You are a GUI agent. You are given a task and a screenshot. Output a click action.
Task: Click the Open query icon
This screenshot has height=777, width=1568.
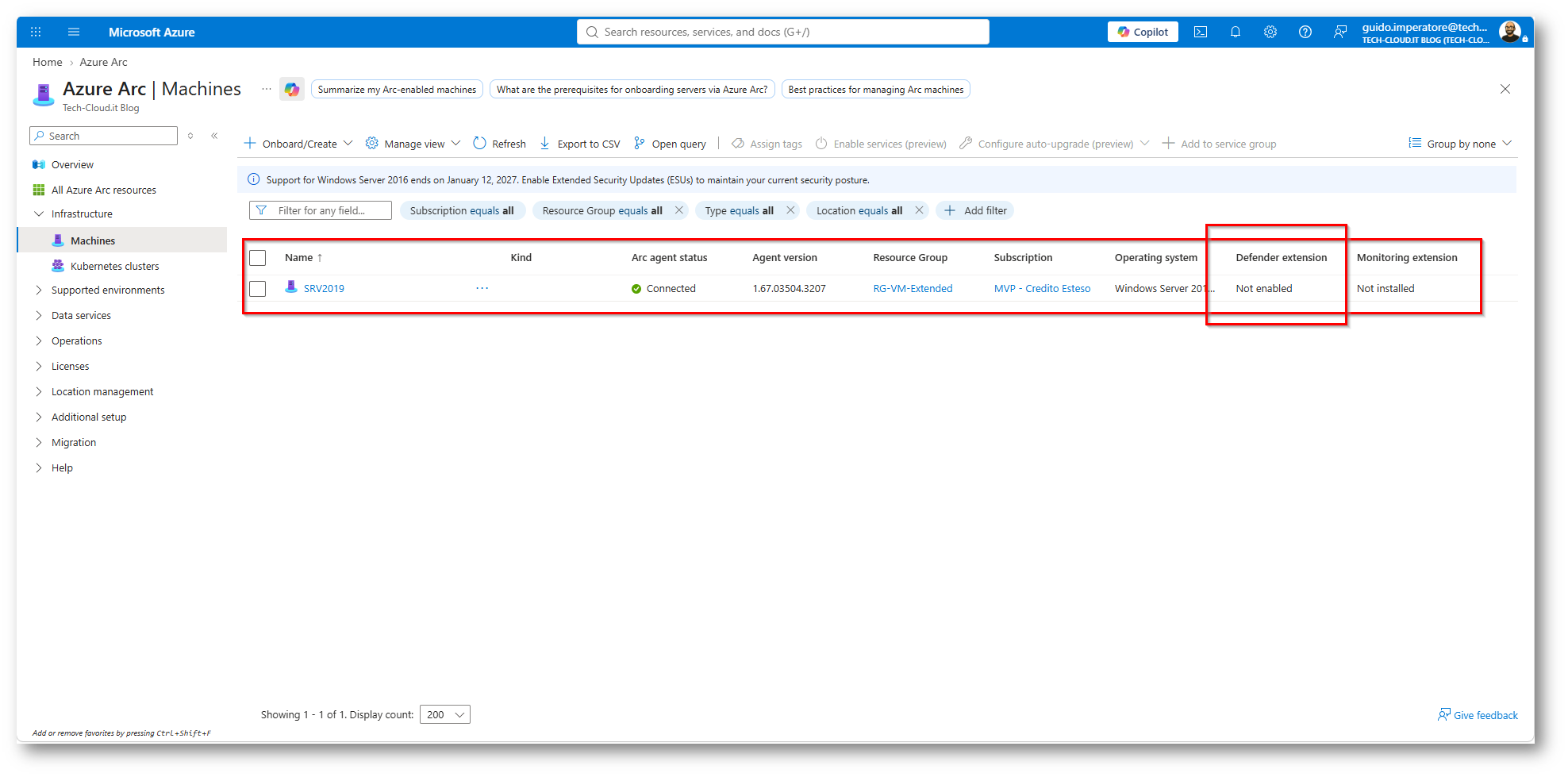pyautogui.click(x=639, y=143)
